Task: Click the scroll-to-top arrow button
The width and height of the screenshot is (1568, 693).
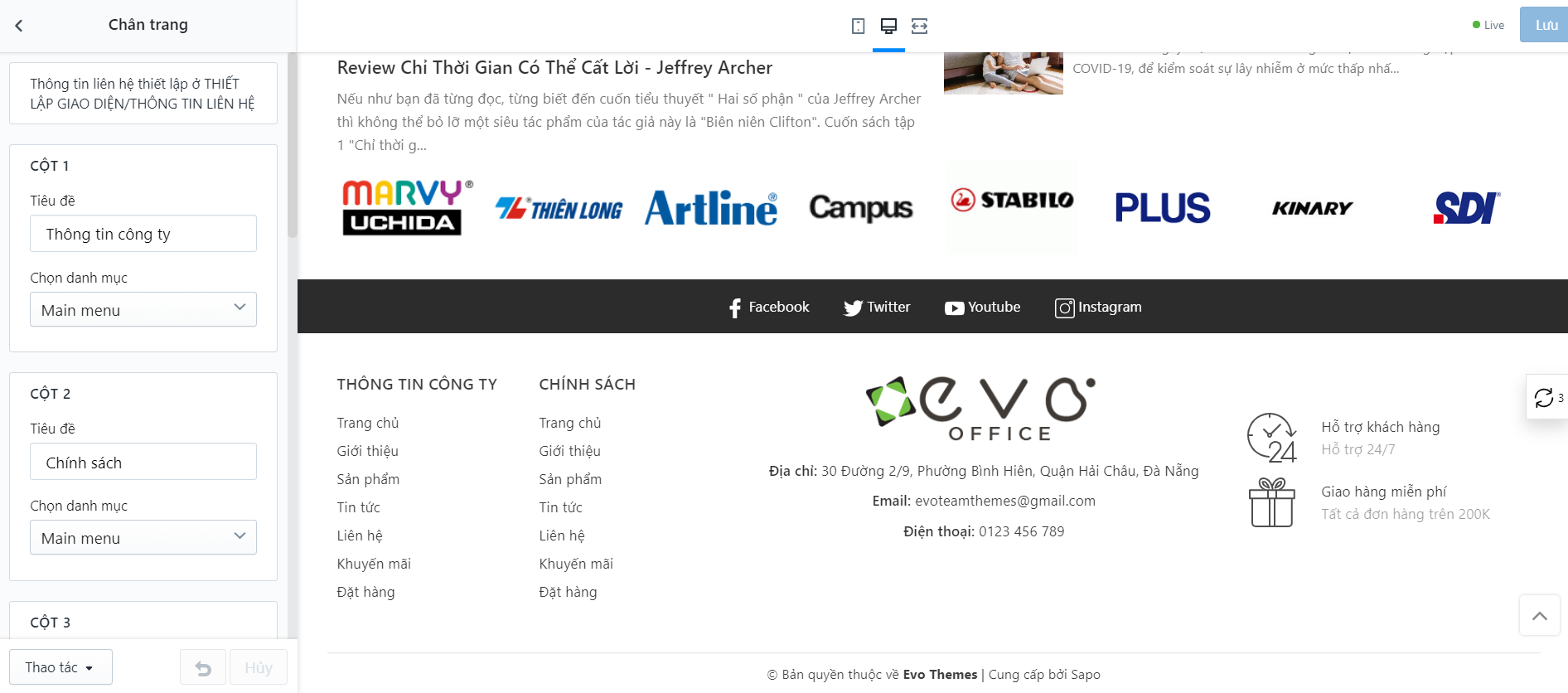Action: click(x=1540, y=615)
